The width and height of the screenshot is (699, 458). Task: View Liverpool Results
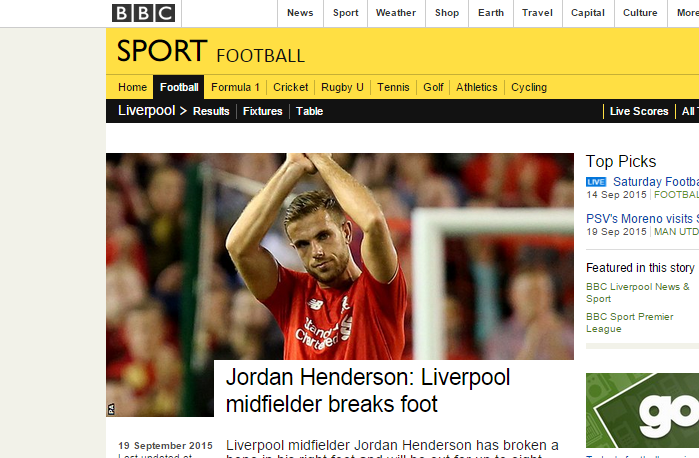point(211,111)
